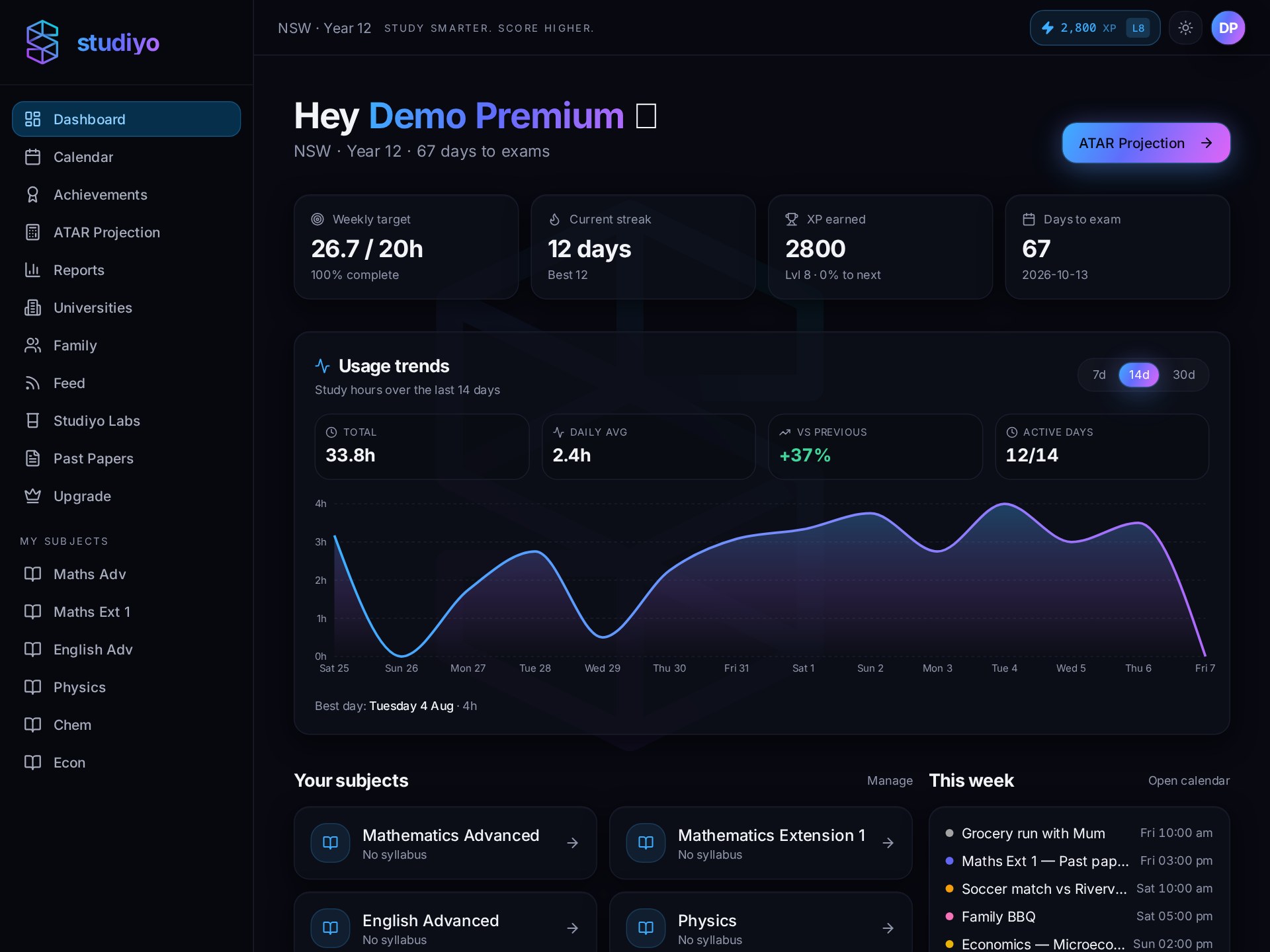Click the 12/14 active days value
This screenshot has height=952, width=1270.
(x=1032, y=455)
